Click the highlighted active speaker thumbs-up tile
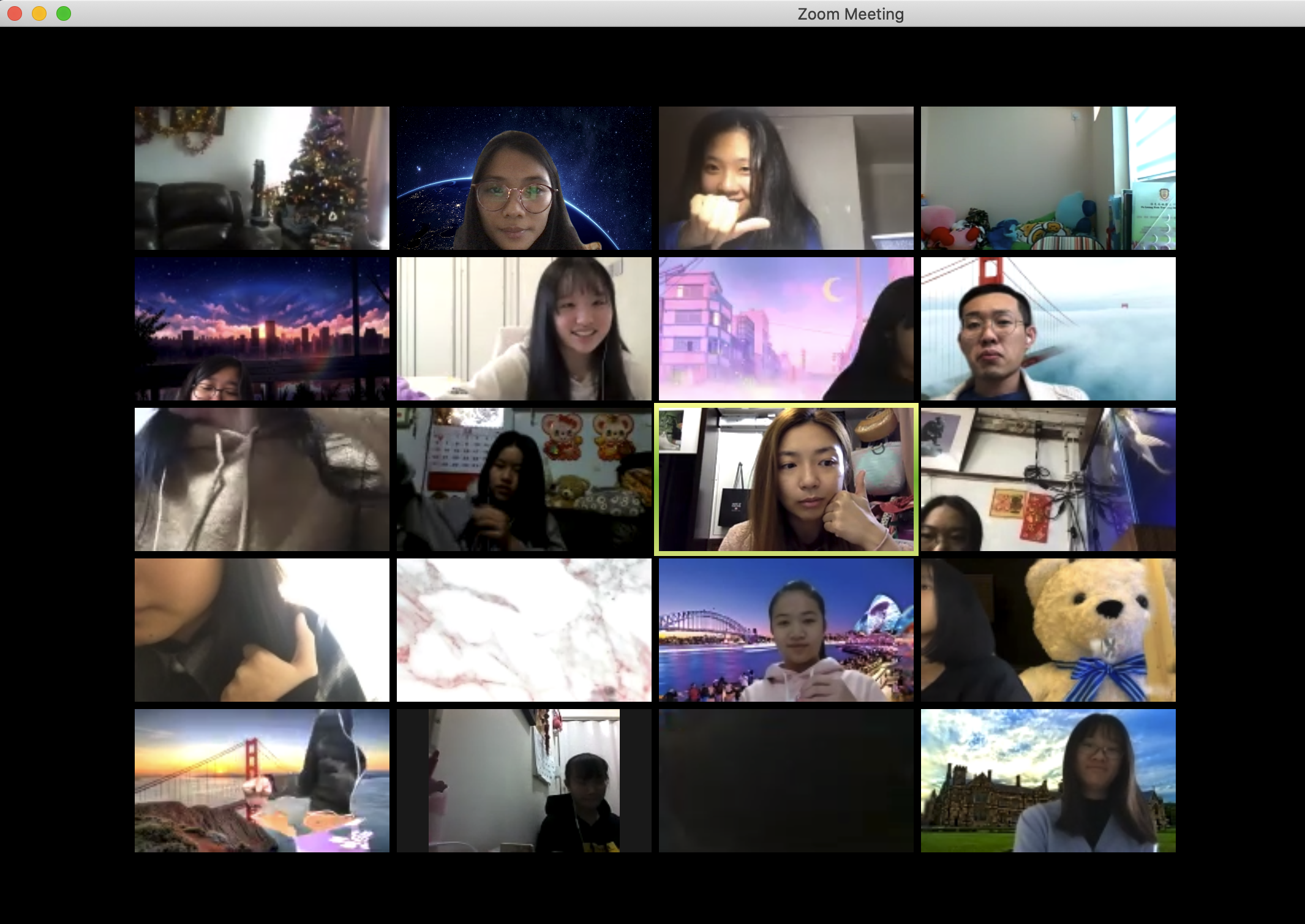Screen dimensions: 1305x924 point(786,479)
